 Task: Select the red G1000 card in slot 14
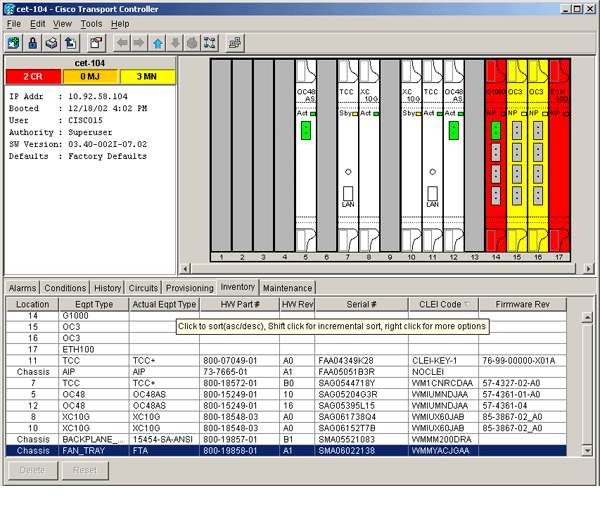tap(496, 155)
